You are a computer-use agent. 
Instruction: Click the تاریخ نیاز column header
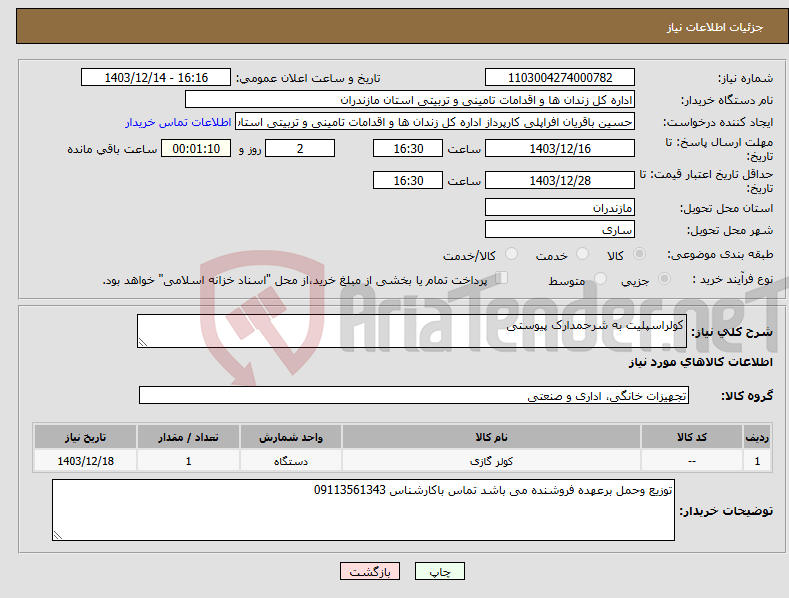pos(86,437)
